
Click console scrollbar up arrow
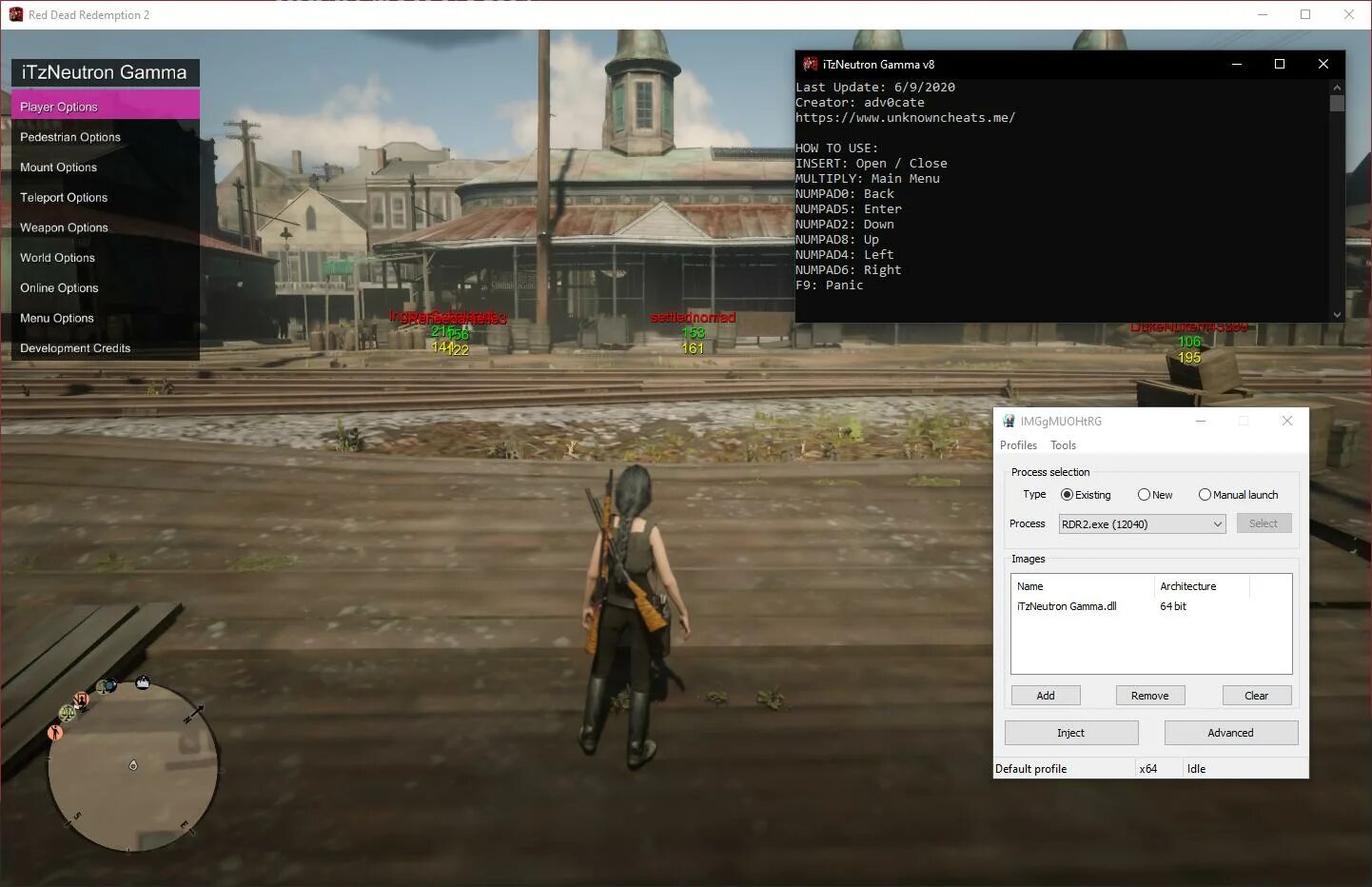(x=1337, y=87)
